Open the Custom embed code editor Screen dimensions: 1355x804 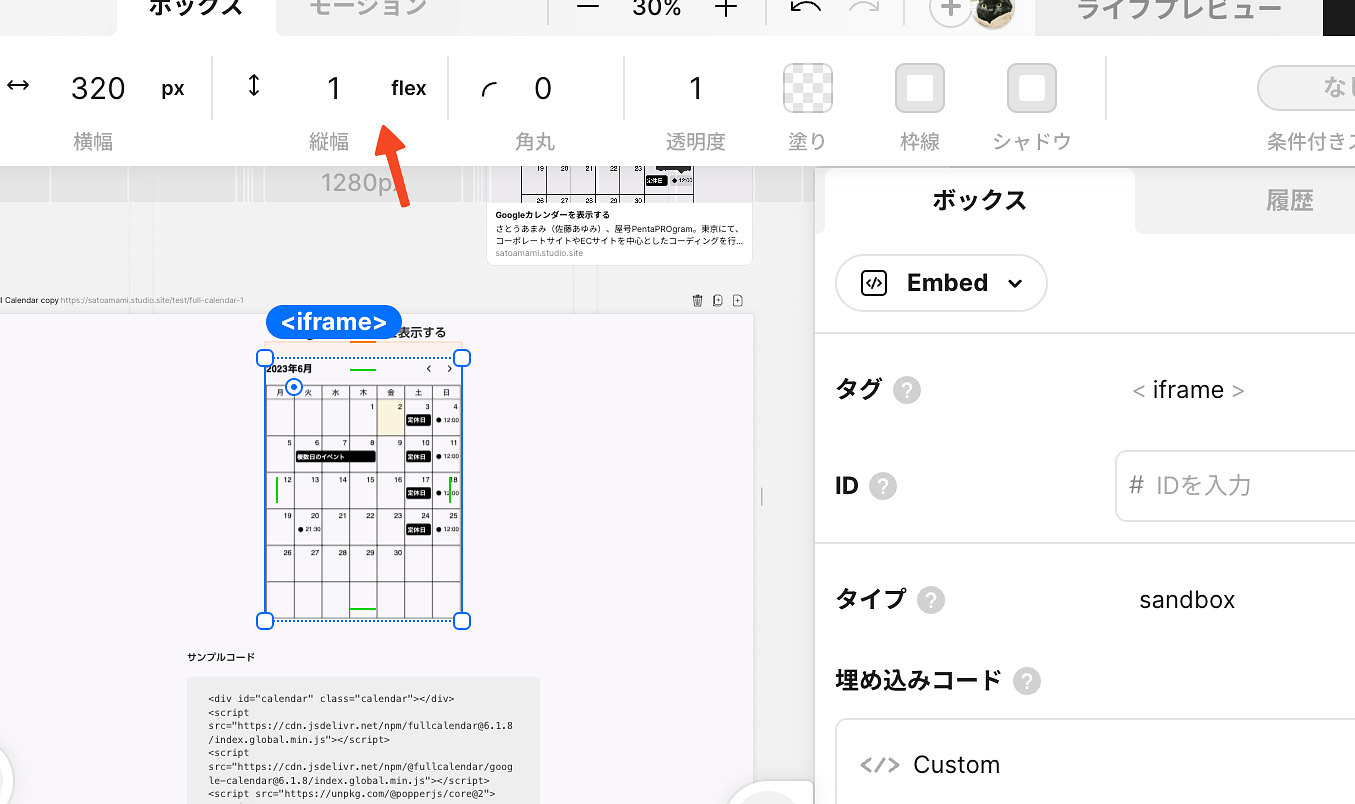click(1095, 762)
